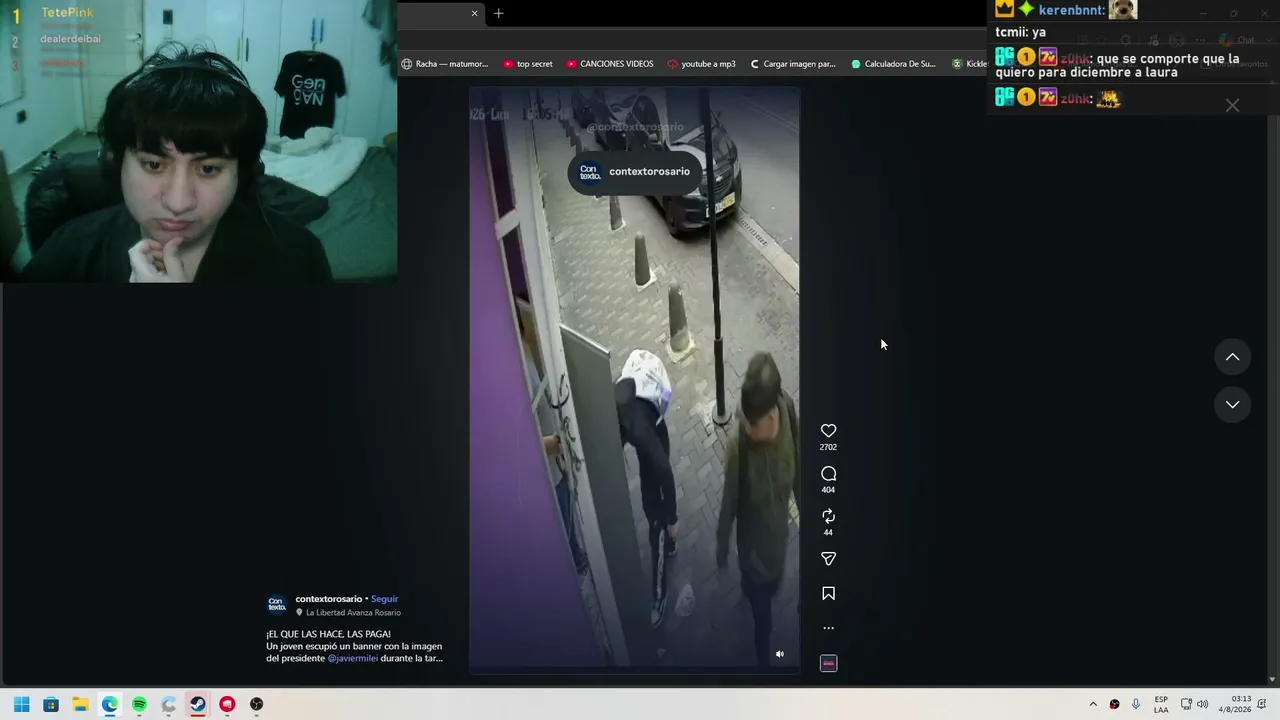Open Spotify from the taskbar

139,704
